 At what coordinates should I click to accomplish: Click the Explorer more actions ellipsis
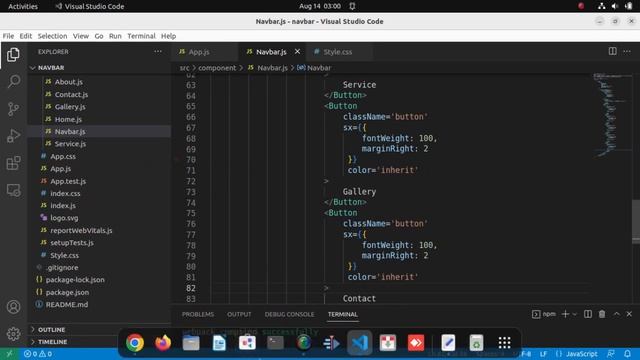pos(158,52)
